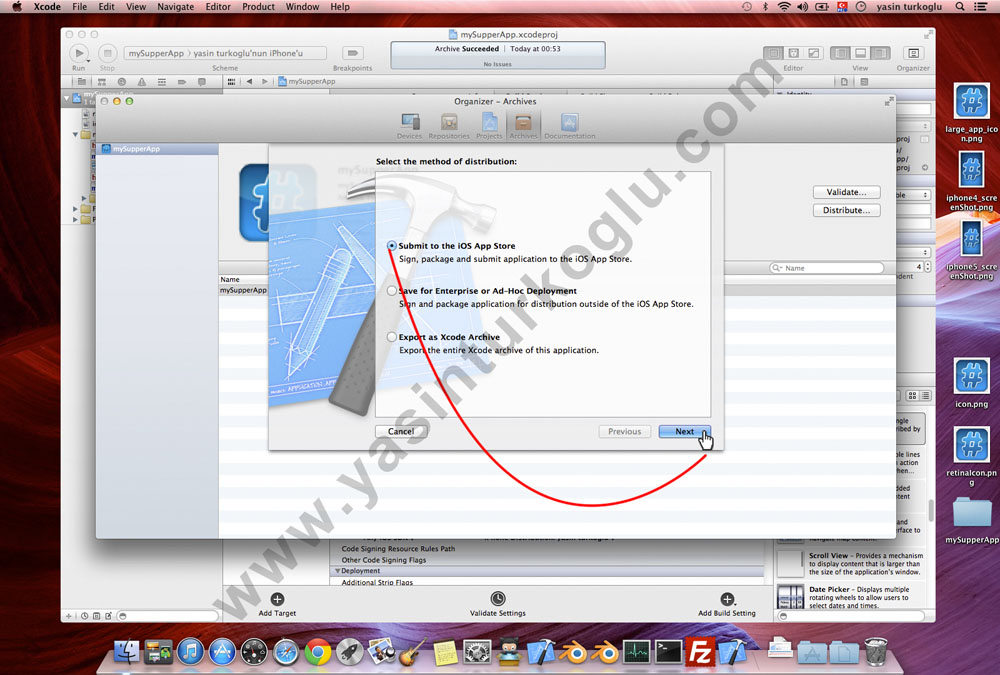This screenshot has height=675, width=1000.
Task: Open the mySupperApp folder on desktop
Action: [x=971, y=520]
